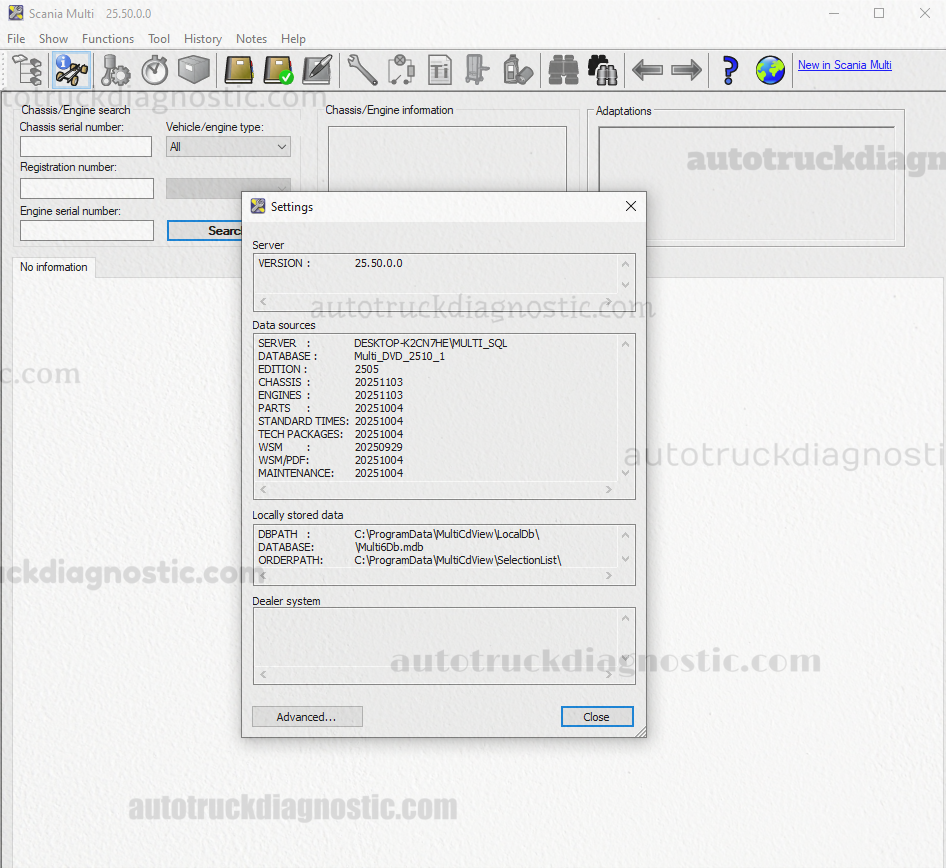Open the piston and gear parts icon
Image resolution: width=946 pixels, height=868 pixels.
[x=115, y=70]
